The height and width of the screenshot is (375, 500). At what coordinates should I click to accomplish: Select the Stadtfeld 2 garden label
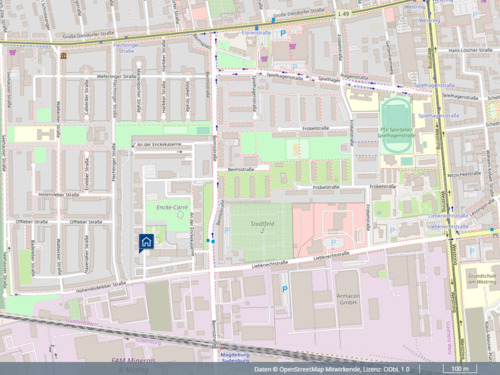coord(262,227)
